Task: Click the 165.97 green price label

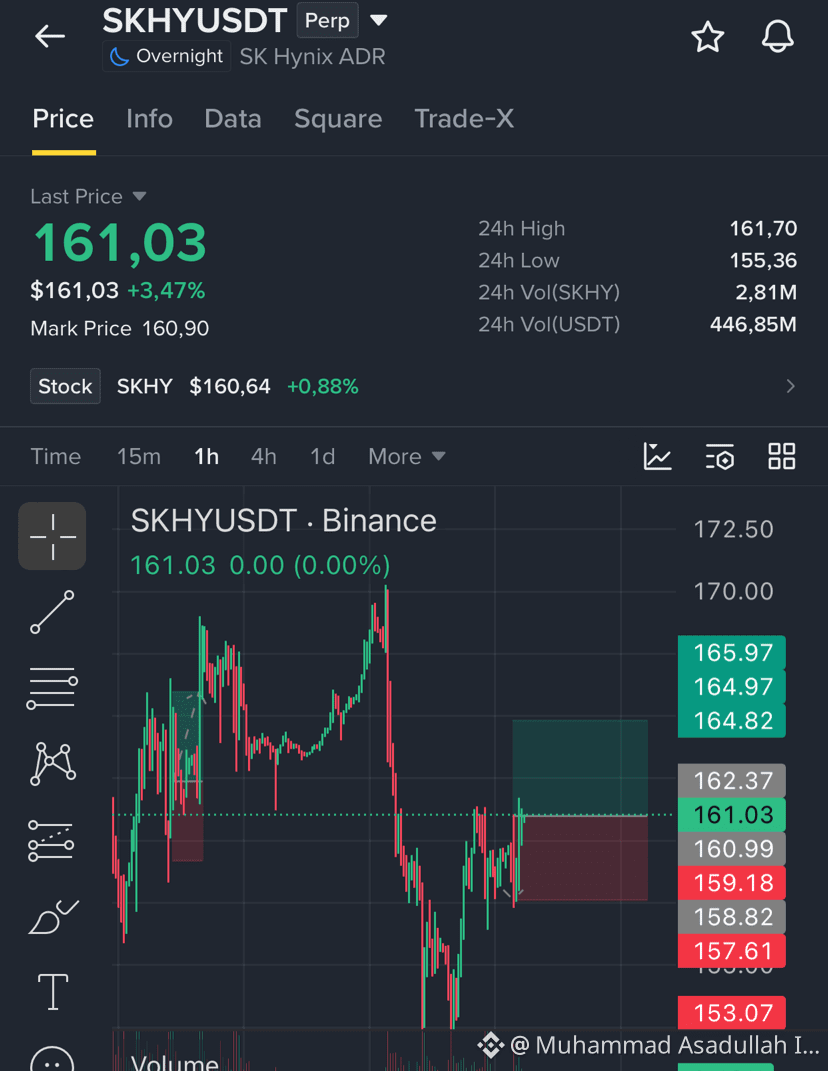Action: 732,652
